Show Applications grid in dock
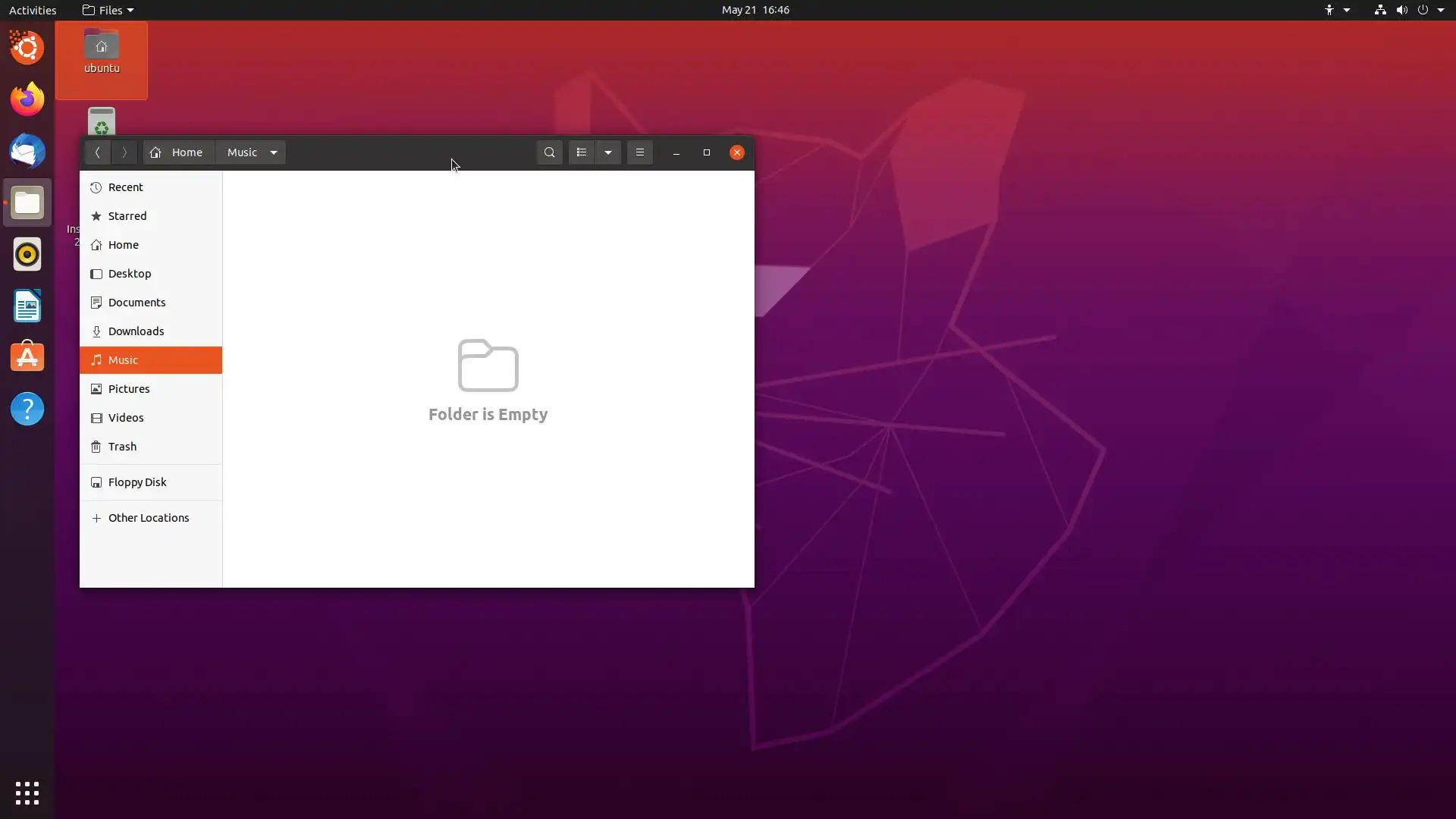 pyautogui.click(x=27, y=793)
